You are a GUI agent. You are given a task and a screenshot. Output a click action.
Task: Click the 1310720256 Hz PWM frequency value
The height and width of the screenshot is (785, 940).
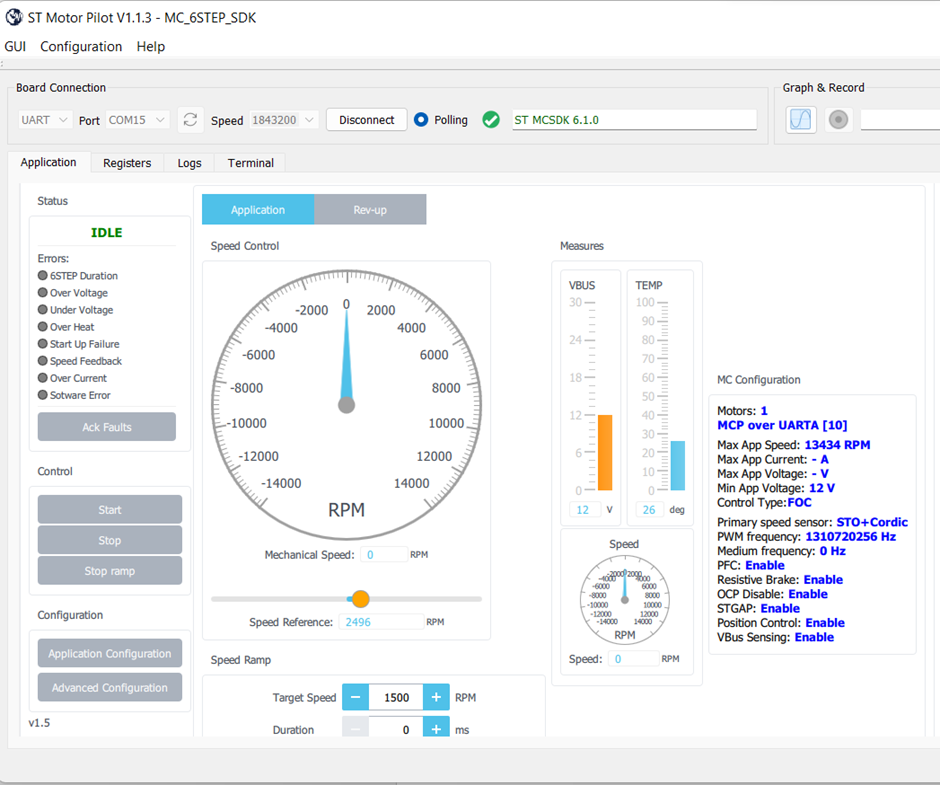point(850,537)
